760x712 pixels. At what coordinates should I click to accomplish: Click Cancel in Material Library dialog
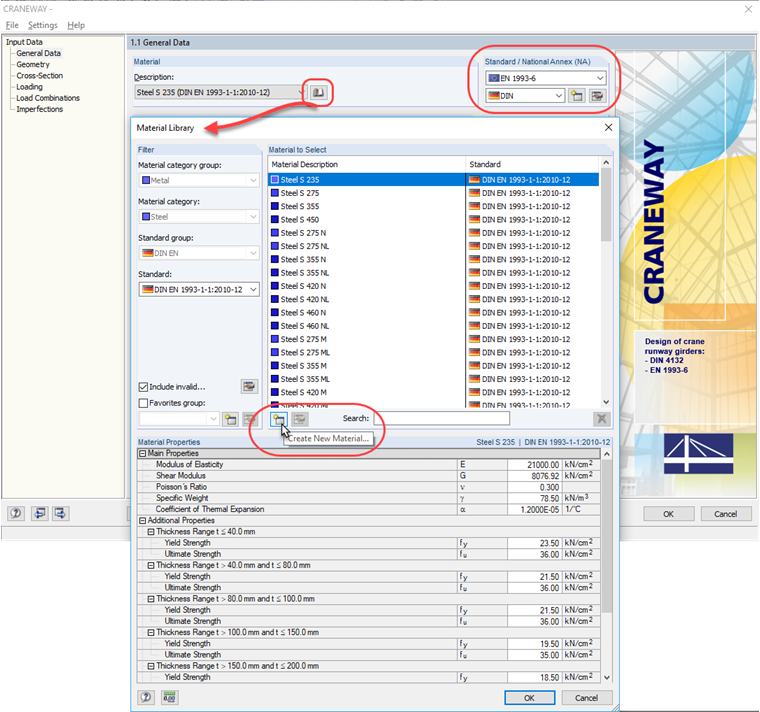point(586,698)
